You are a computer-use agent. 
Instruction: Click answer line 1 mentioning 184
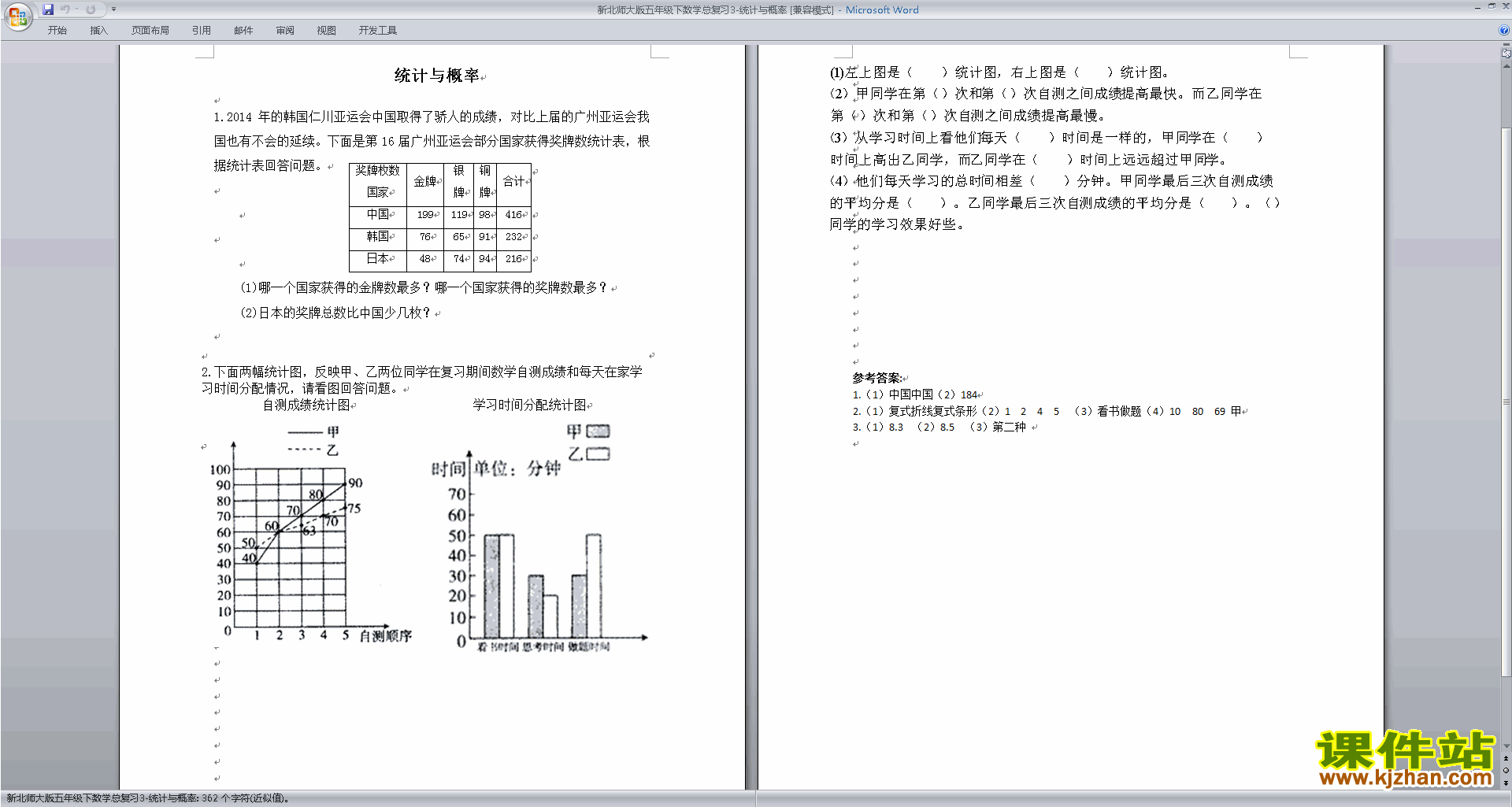915,394
